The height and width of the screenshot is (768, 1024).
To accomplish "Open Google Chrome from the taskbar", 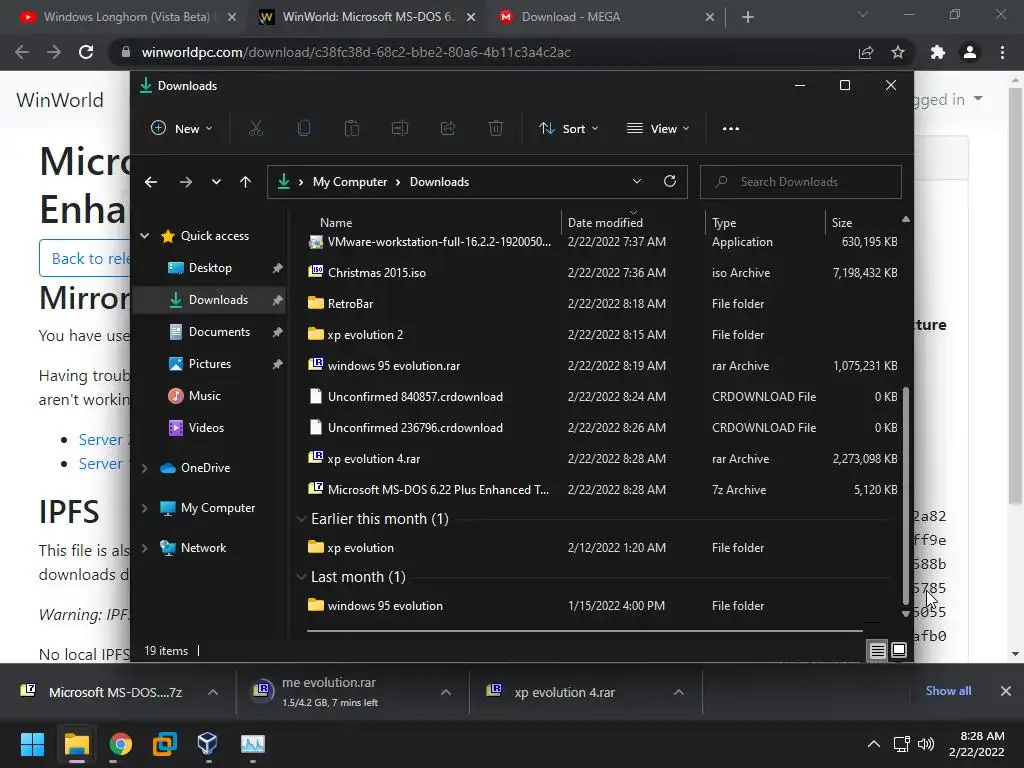I will (x=121, y=744).
